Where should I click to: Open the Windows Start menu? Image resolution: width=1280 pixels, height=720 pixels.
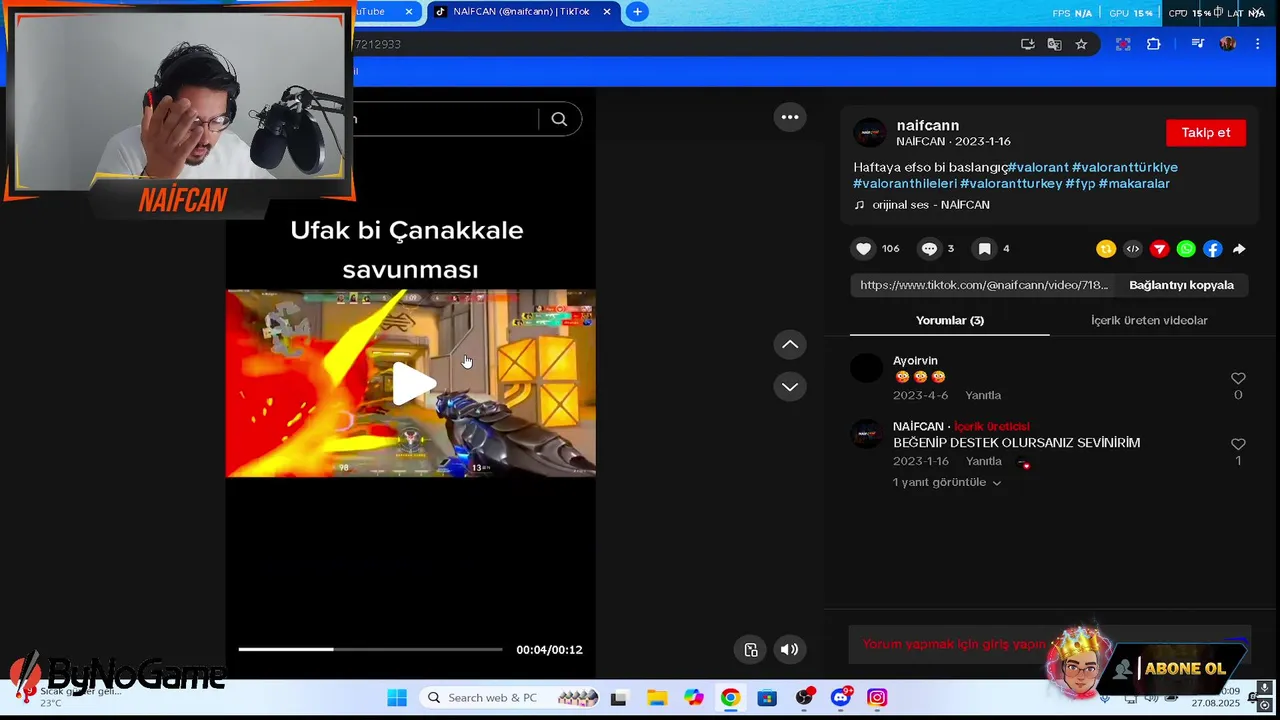[x=397, y=697]
